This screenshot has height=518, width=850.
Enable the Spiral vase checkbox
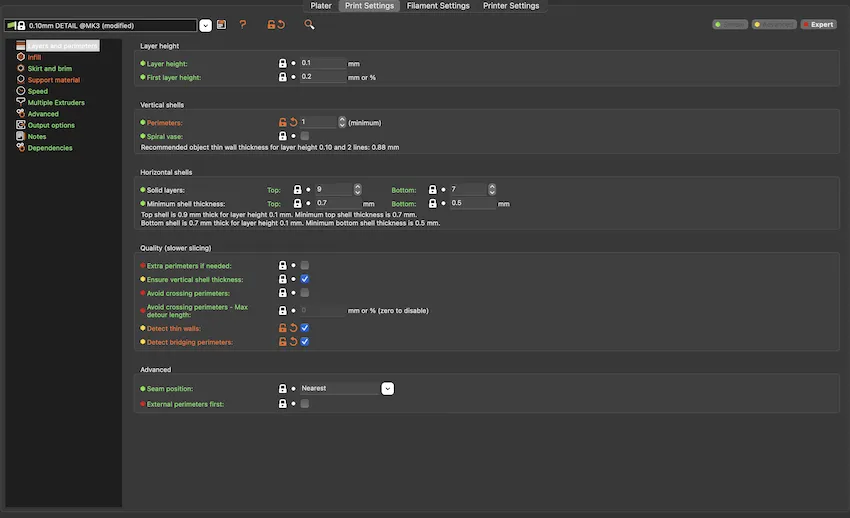click(305, 136)
